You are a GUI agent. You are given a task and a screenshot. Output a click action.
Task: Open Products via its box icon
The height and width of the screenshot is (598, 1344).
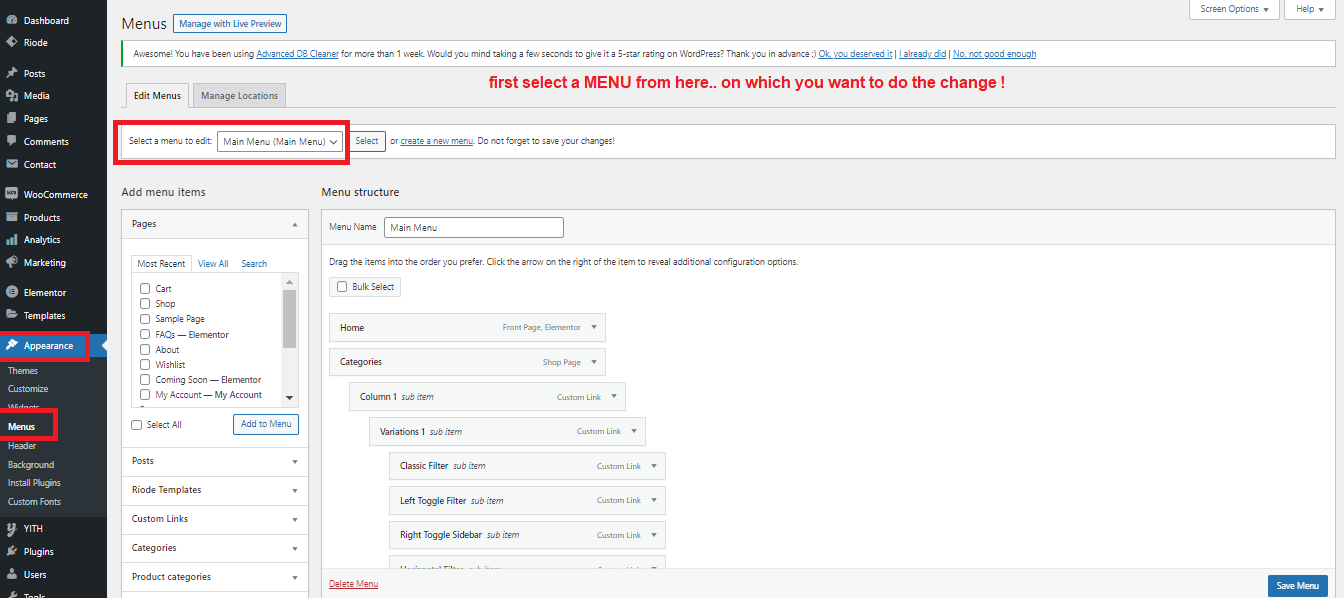(12, 217)
